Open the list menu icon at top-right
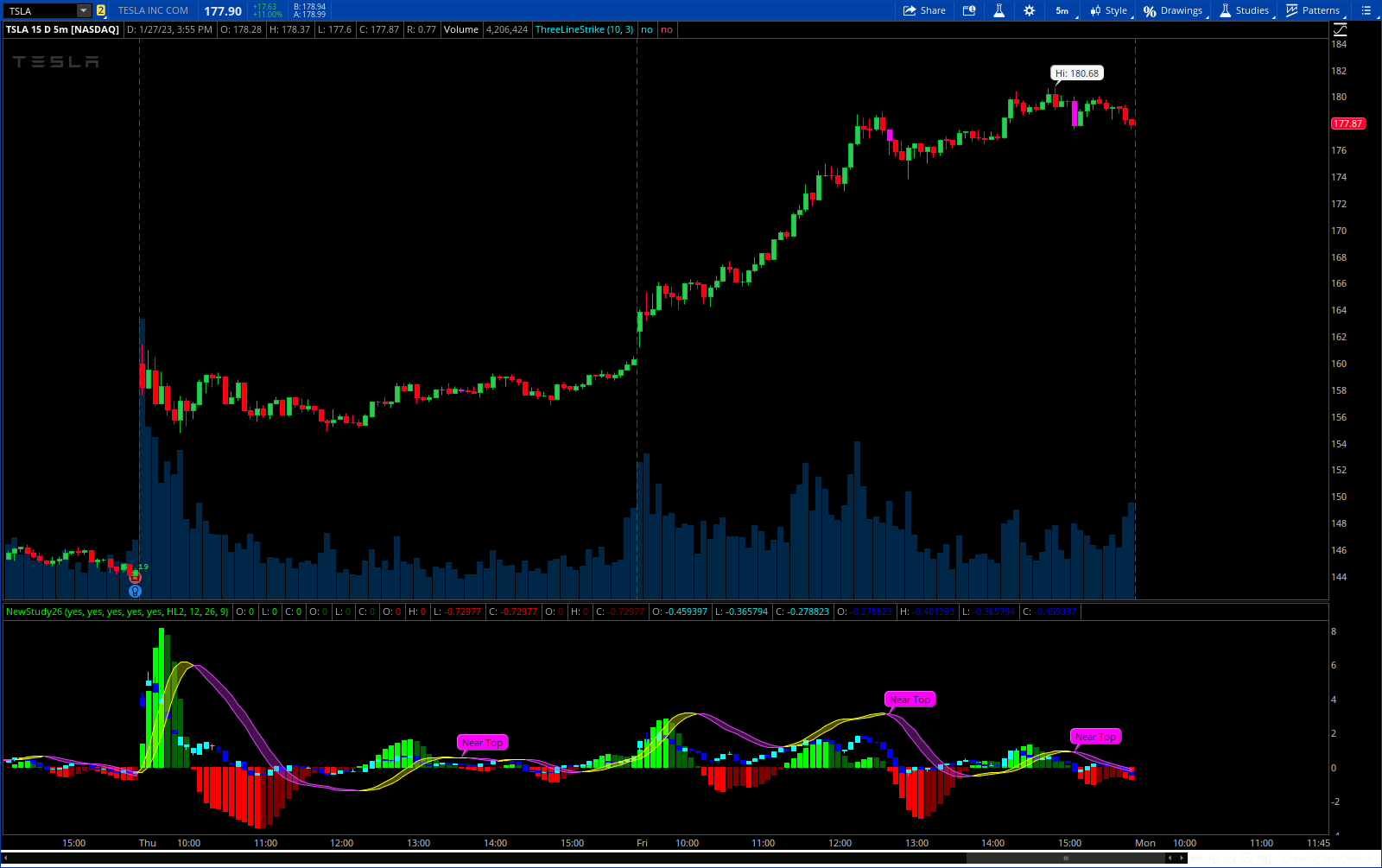1382x868 pixels. tap(1366, 10)
